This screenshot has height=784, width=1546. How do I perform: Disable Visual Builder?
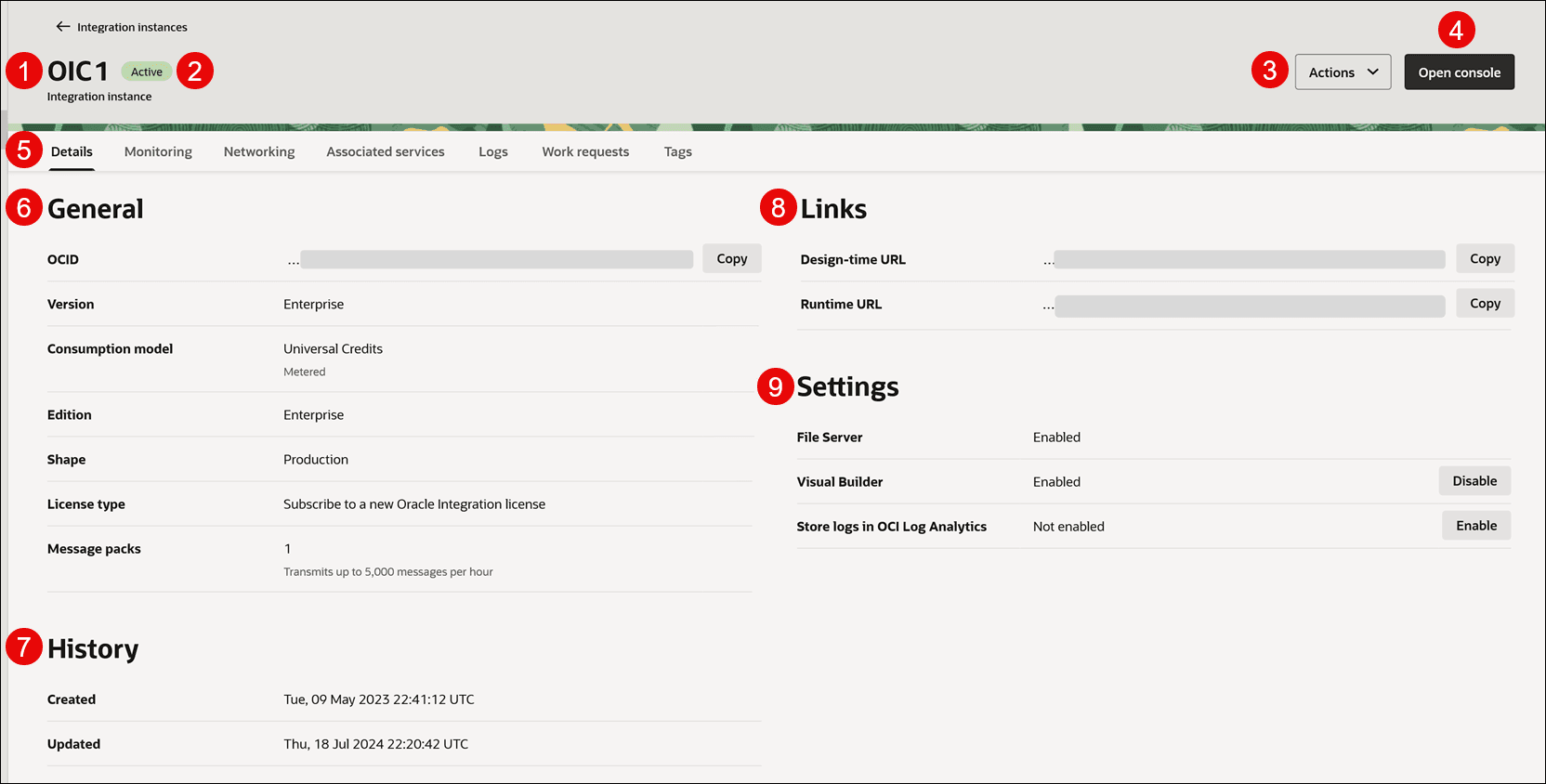pyautogui.click(x=1474, y=481)
